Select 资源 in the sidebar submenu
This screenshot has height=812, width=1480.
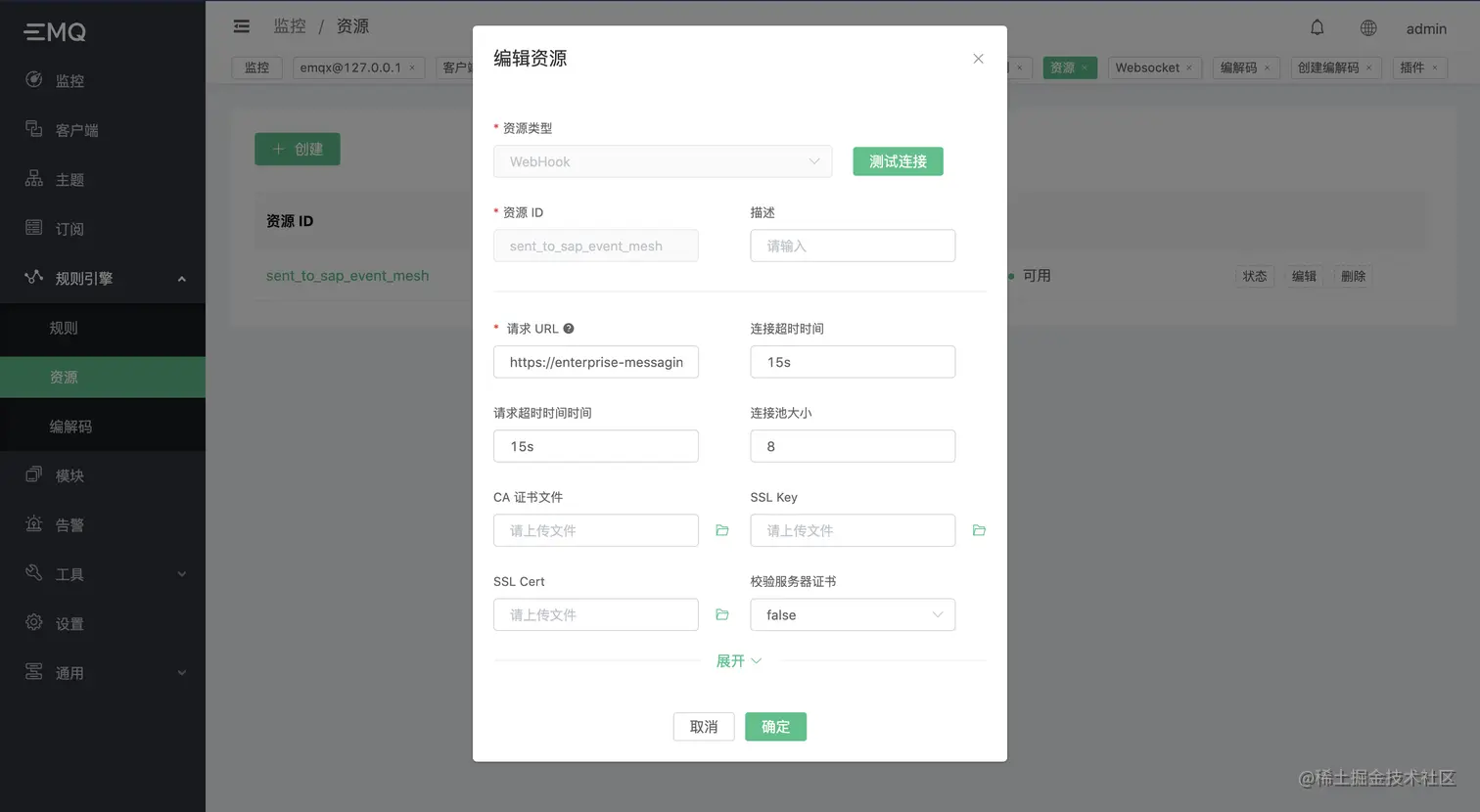coord(103,377)
